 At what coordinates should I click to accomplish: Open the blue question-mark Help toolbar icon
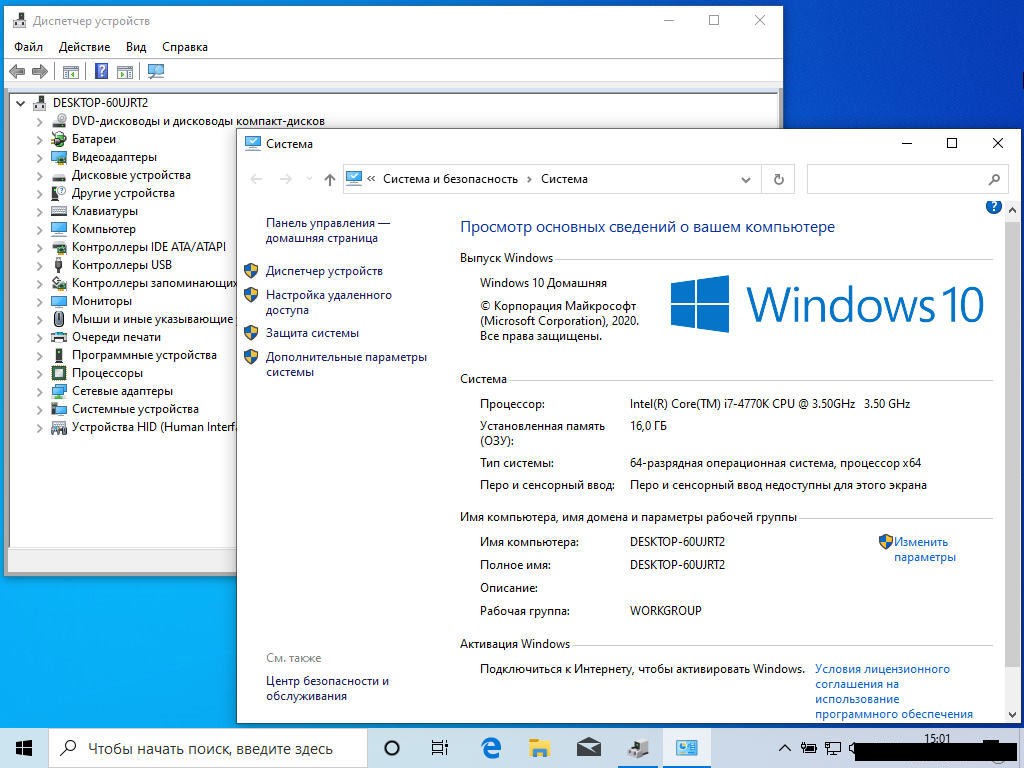101,71
